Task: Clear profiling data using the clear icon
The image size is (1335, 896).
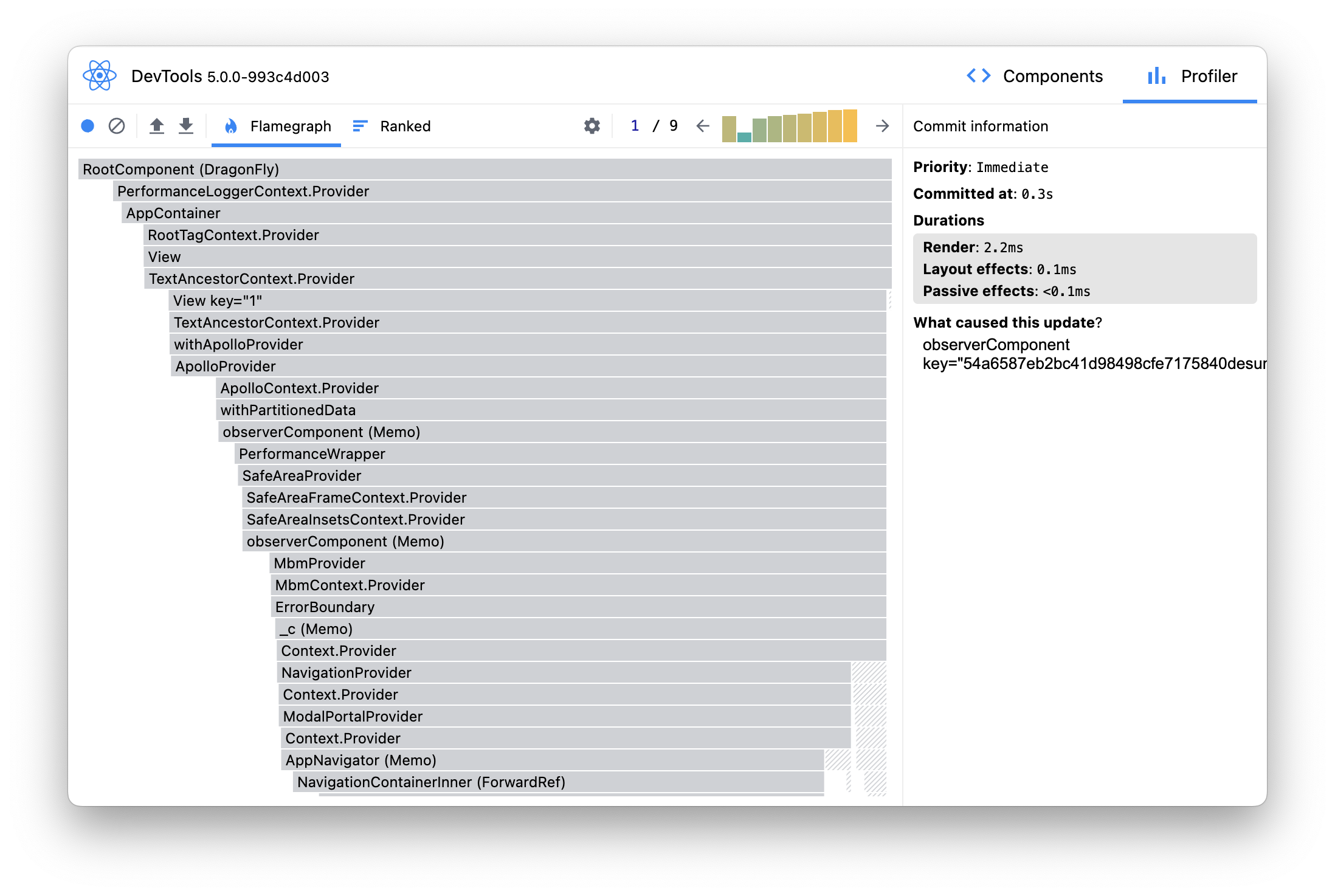Action: click(117, 126)
